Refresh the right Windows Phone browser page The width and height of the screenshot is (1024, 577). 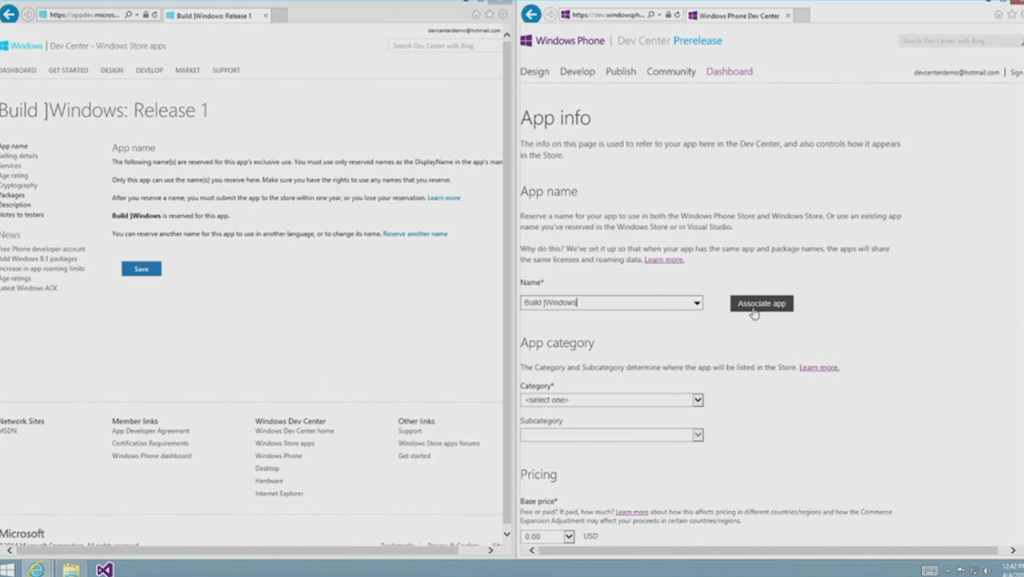coord(677,14)
